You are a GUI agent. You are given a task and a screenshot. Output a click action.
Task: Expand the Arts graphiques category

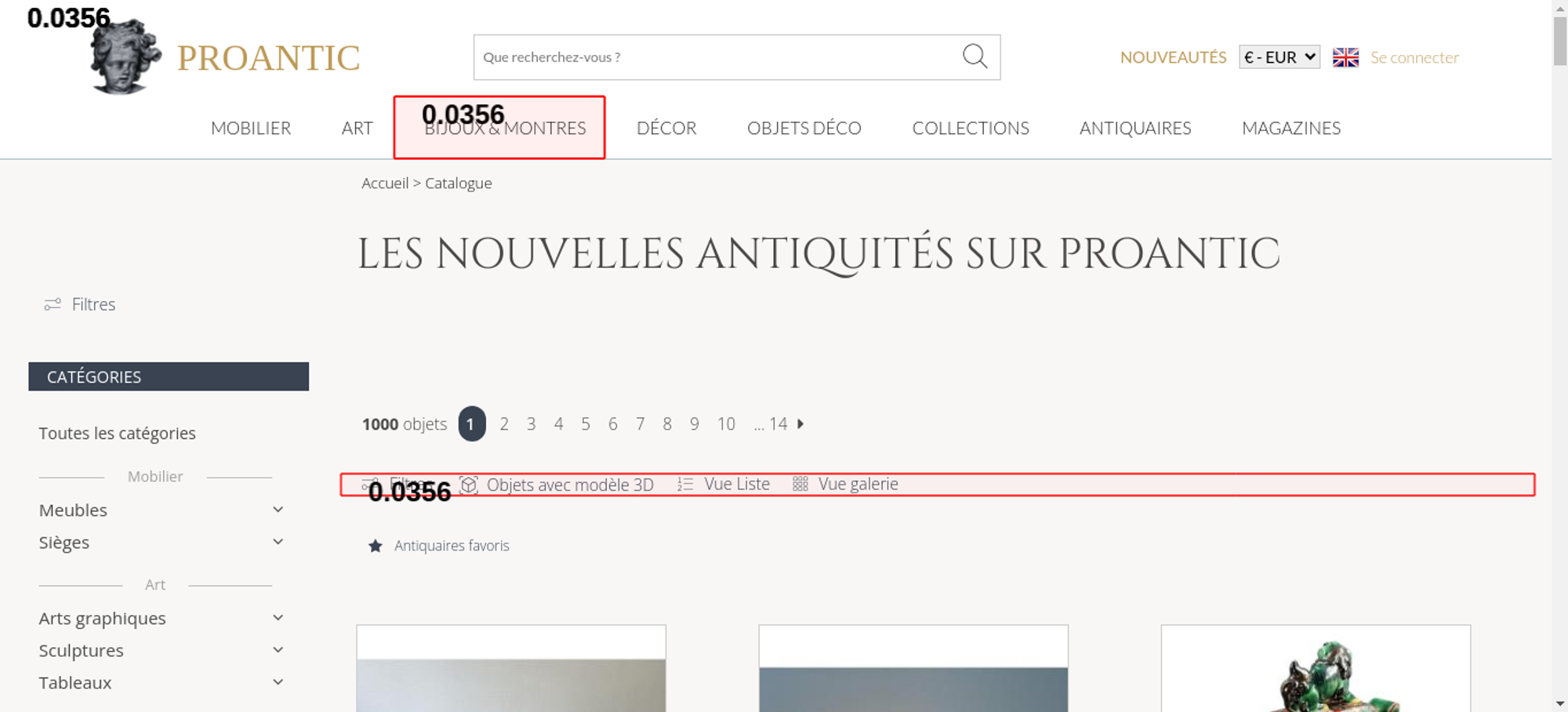click(278, 618)
